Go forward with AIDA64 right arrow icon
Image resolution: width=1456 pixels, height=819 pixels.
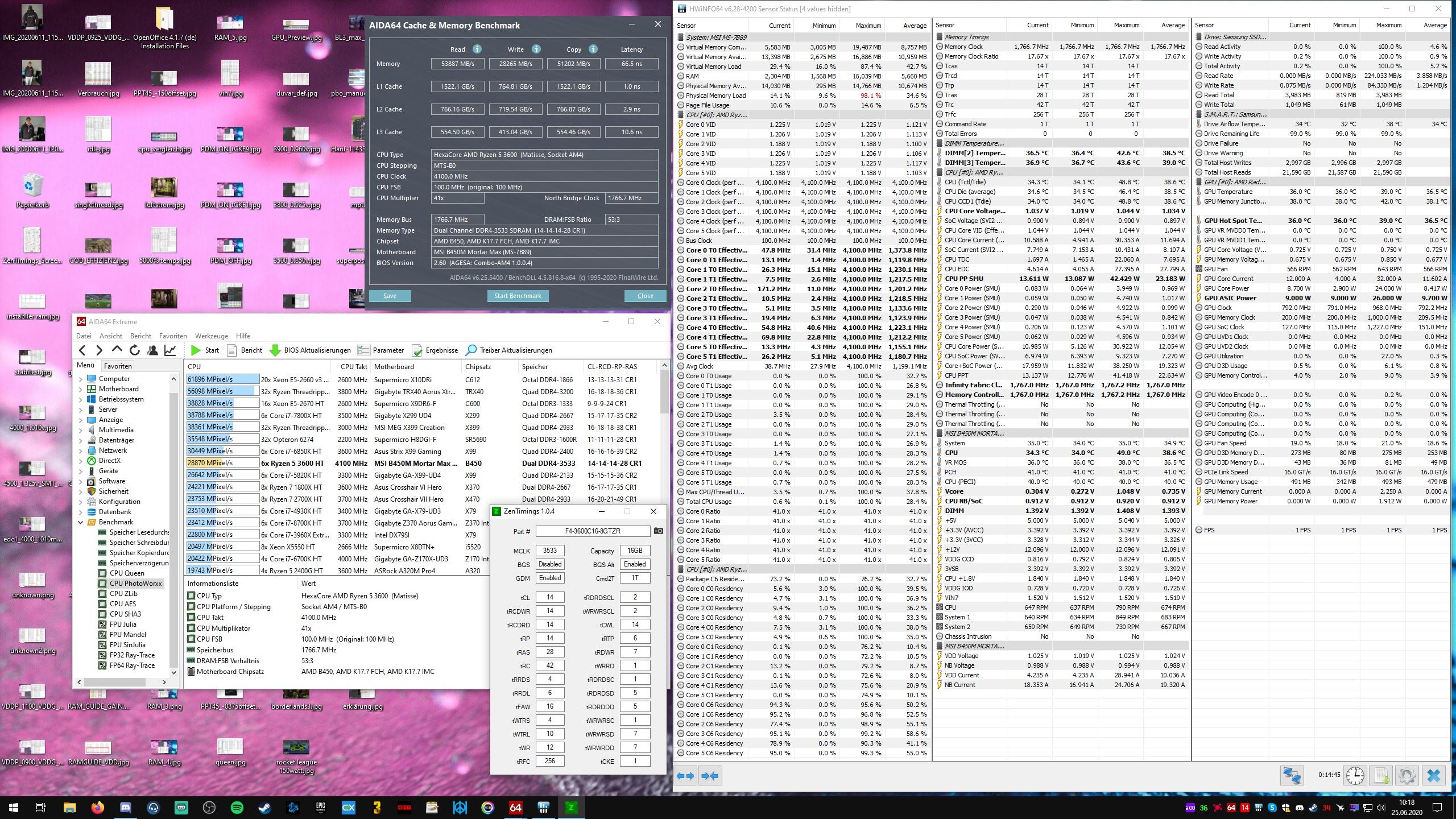[99, 350]
